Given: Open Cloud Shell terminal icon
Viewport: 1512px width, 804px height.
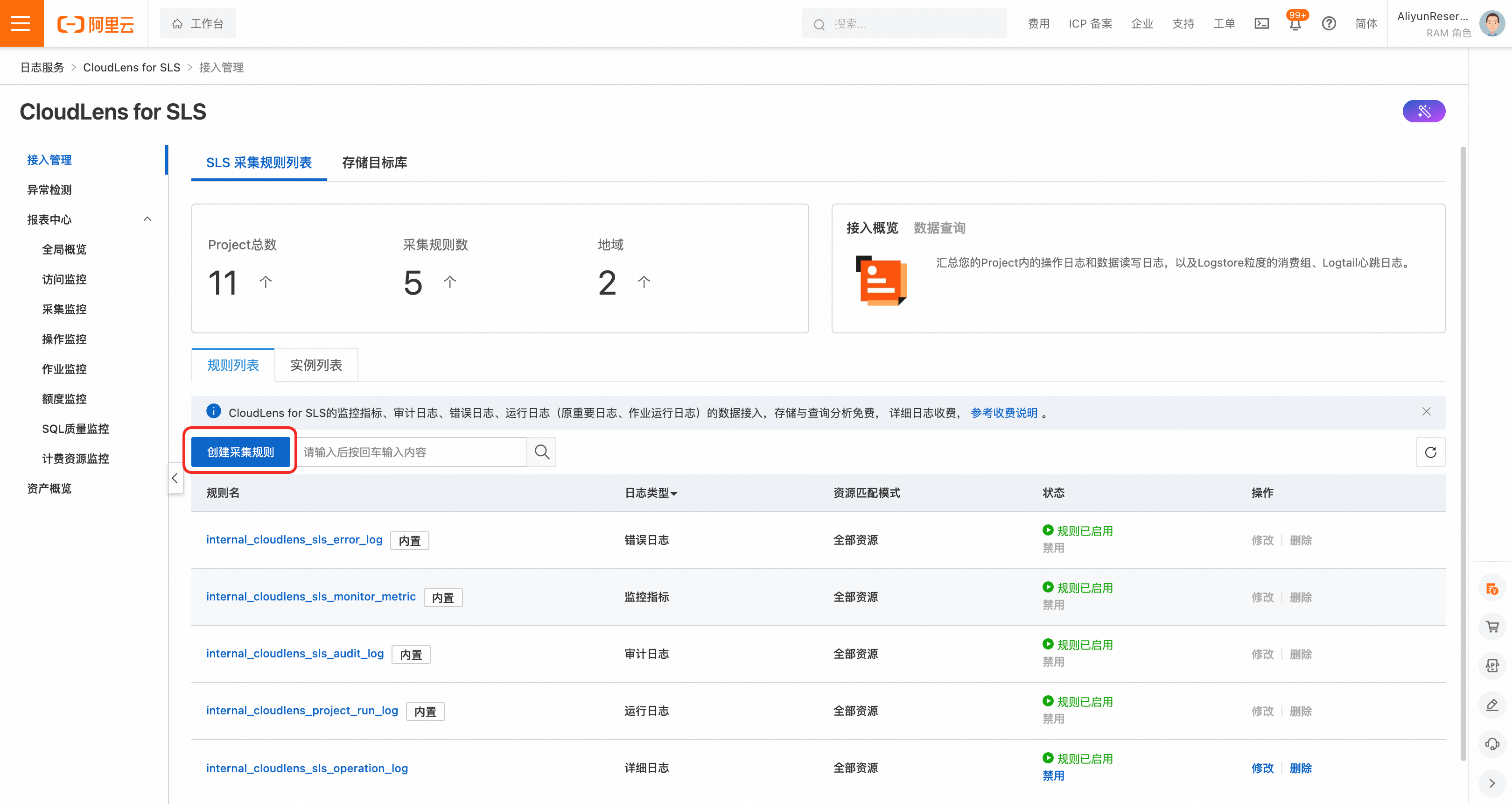Looking at the screenshot, I should pyautogui.click(x=1261, y=23).
